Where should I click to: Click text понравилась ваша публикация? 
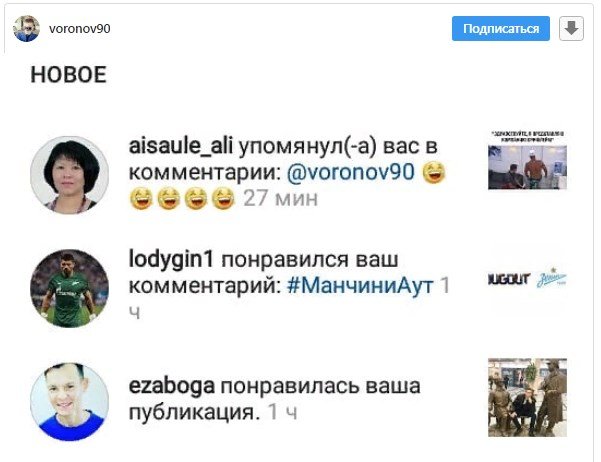point(274,399)
